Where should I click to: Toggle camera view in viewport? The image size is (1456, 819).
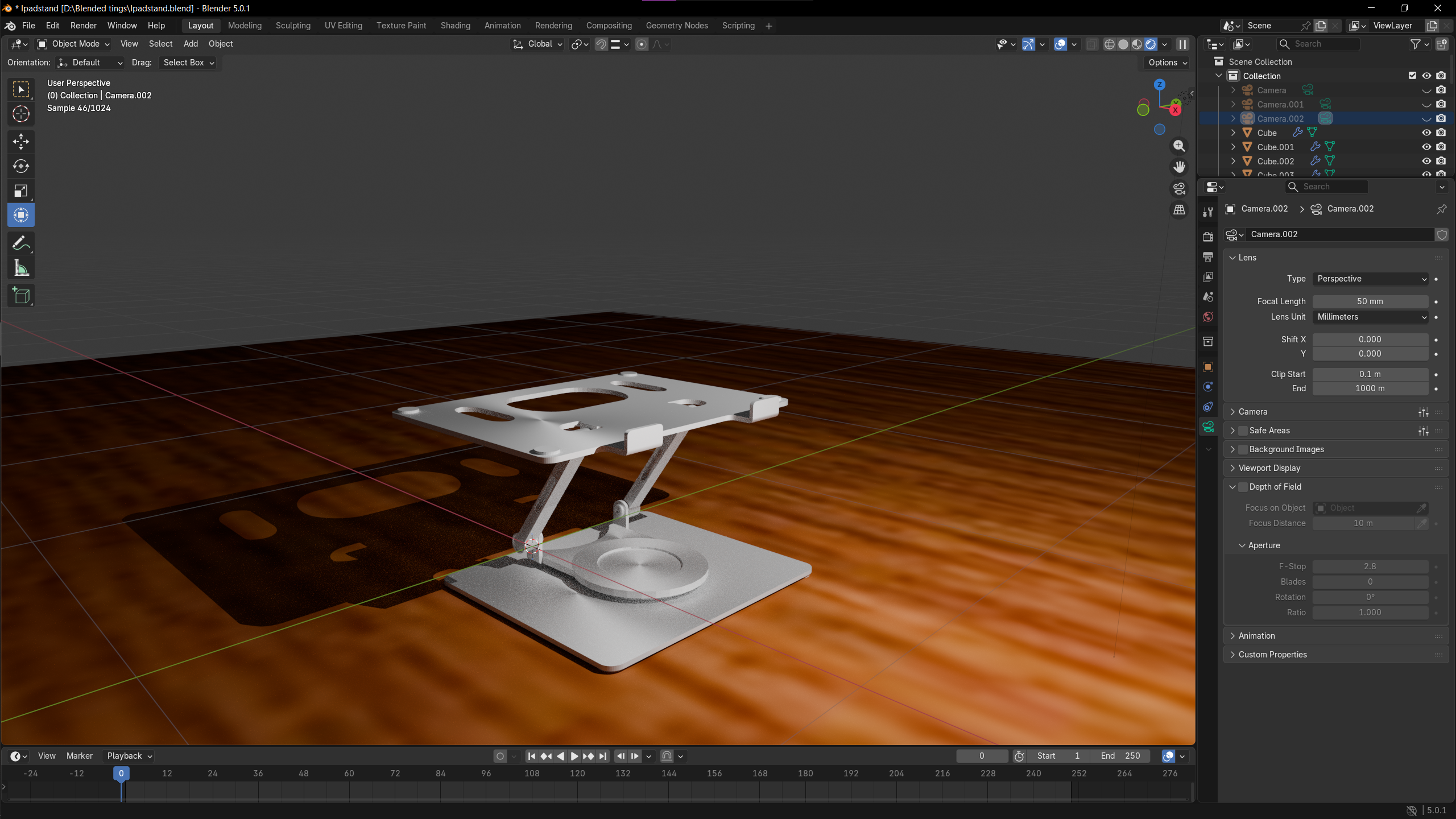[1179, 188]
